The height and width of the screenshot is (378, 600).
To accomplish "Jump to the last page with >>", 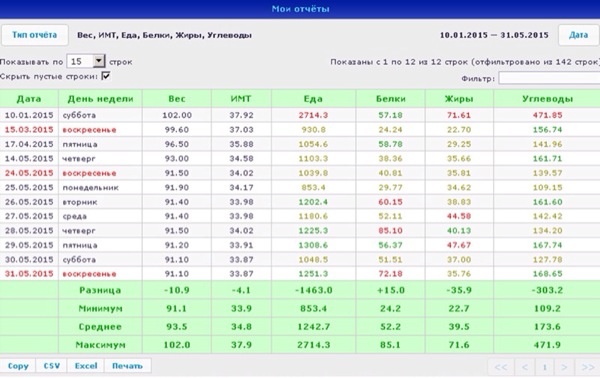I will (587, 367).
